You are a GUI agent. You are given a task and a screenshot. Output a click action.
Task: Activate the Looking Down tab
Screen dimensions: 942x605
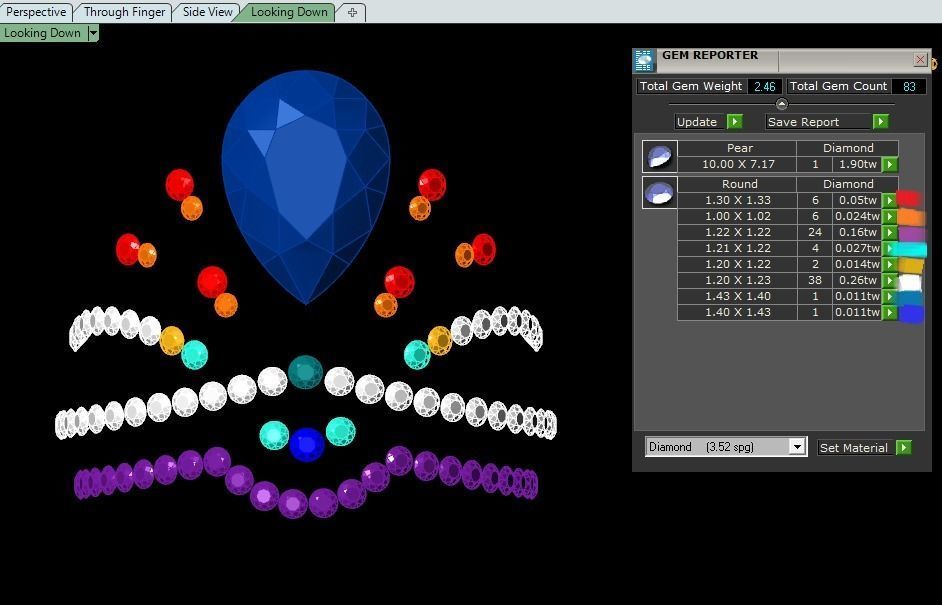(x=289, y=11)
